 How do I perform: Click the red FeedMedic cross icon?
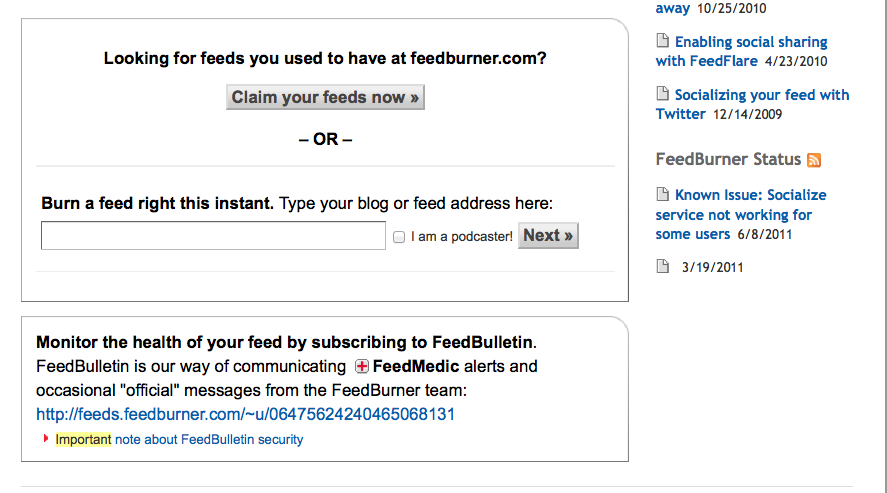pyautogui.click(x=361, y=367)
